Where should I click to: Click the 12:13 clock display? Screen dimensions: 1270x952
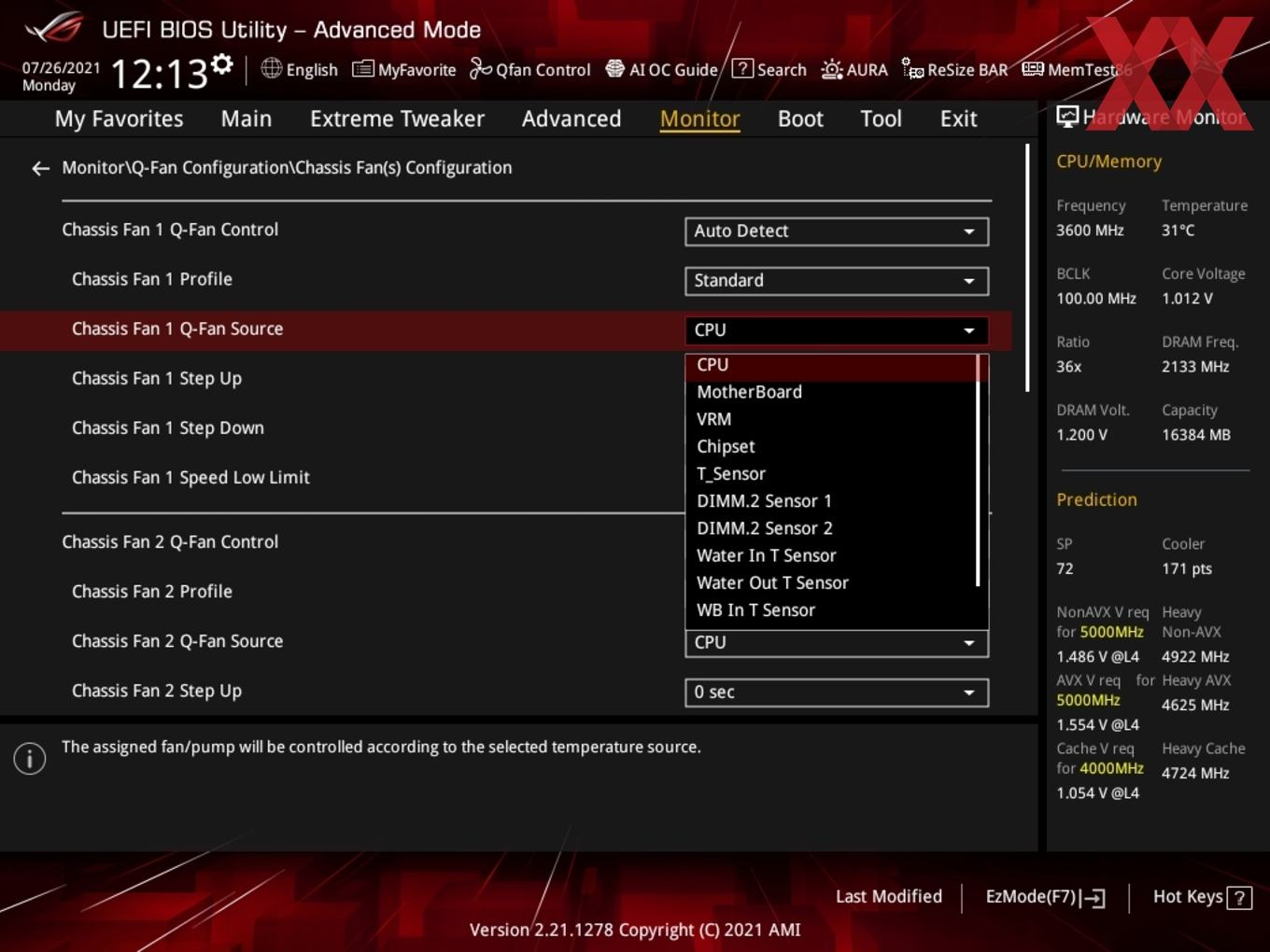click(159, 74)
